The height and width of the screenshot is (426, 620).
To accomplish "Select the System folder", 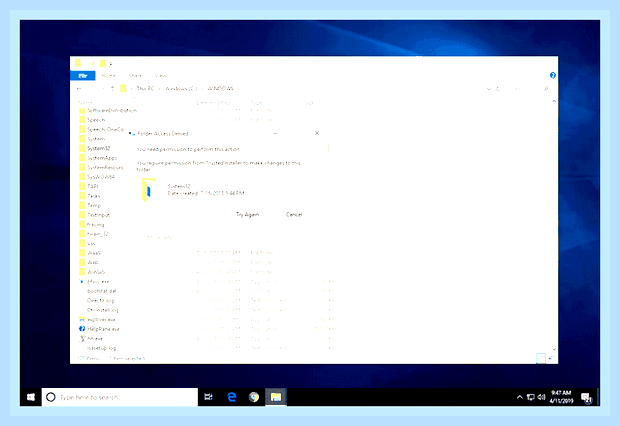I will click(92, 139).
